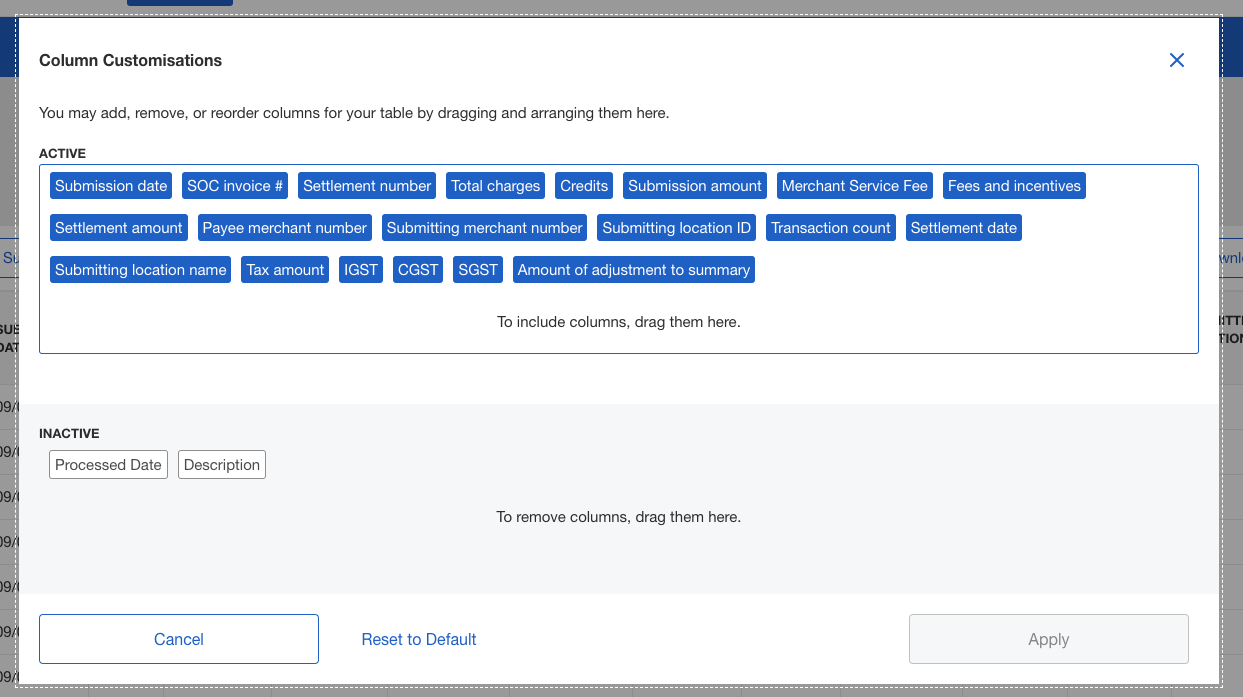The image size is (1243, 697).
Task: Select the Transaction count column
Action: point(830,227)
